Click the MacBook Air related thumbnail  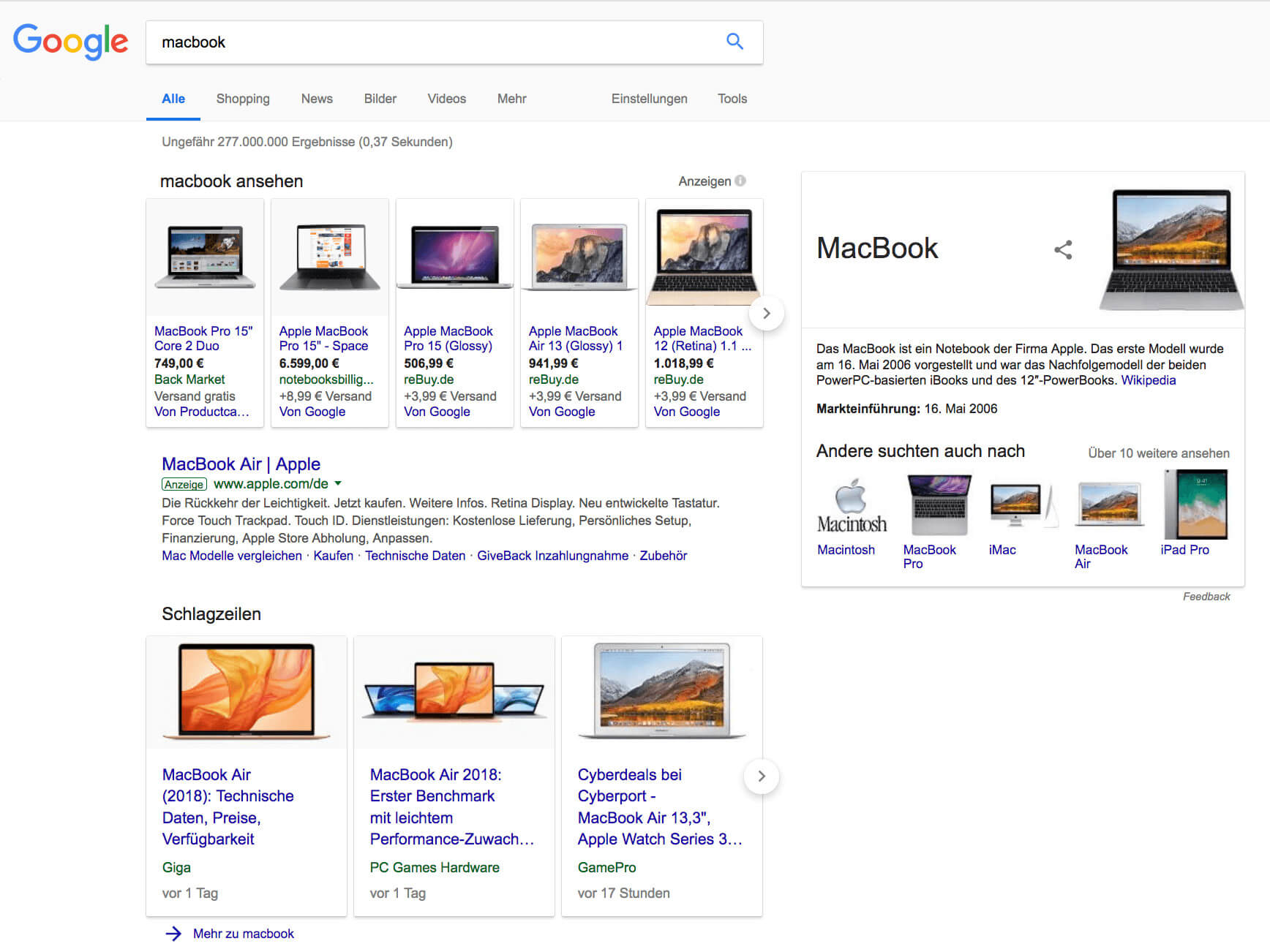click(x=1109, y=505)
